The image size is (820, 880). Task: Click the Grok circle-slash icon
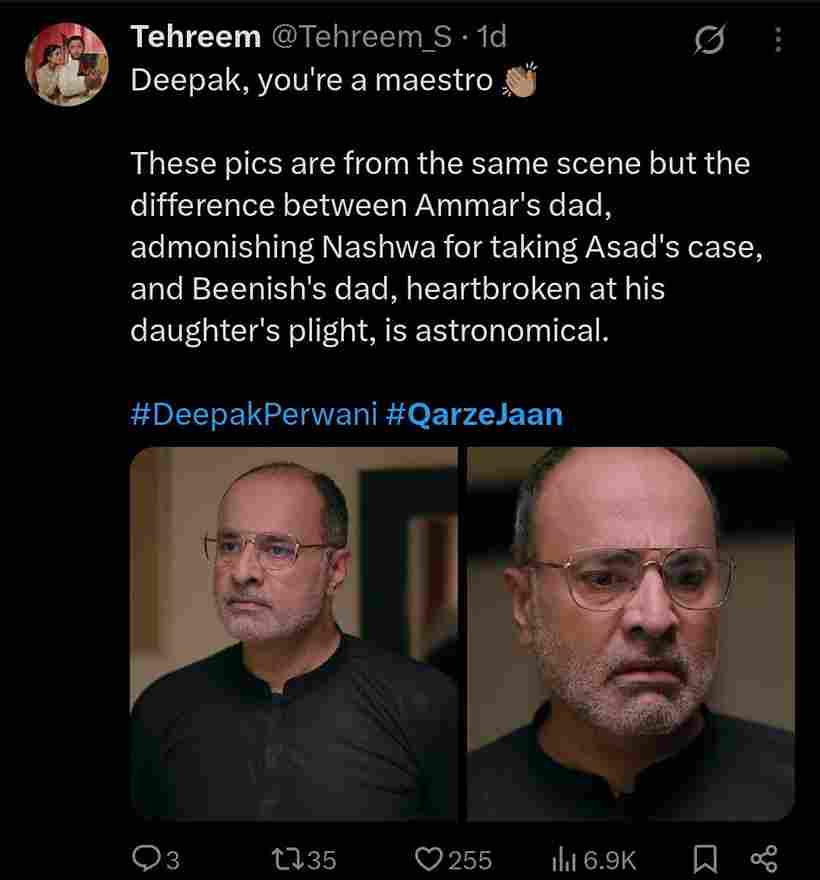pyautogui.click(x=709, y=40)
